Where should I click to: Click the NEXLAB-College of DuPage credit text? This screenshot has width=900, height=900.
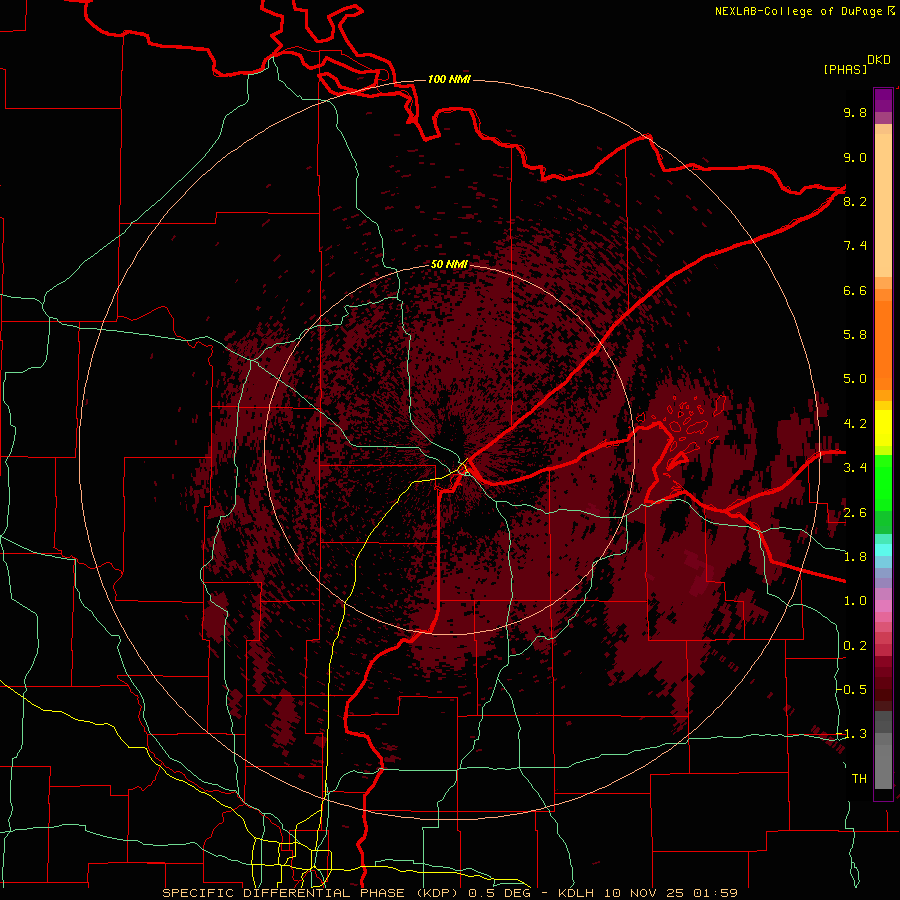pyautogui.click(x=798, y=11)
